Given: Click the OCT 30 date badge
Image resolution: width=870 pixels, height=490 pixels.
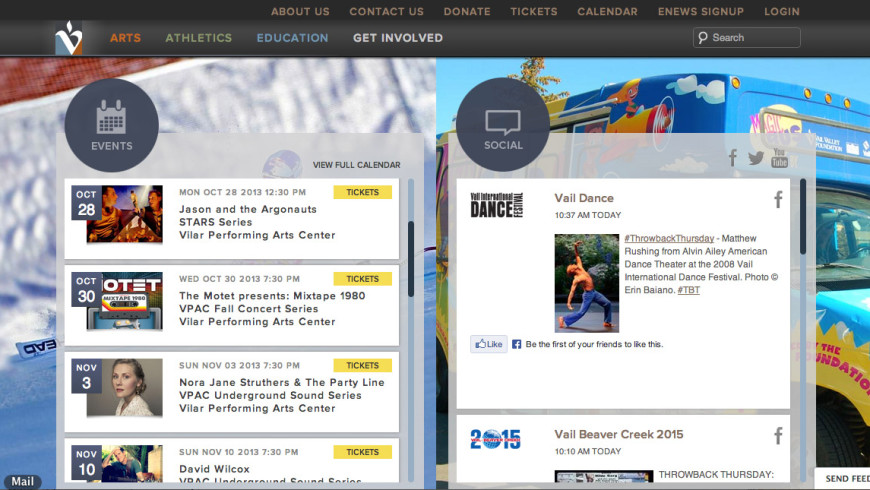Looking at the screenshot, I should coord(86,289).
